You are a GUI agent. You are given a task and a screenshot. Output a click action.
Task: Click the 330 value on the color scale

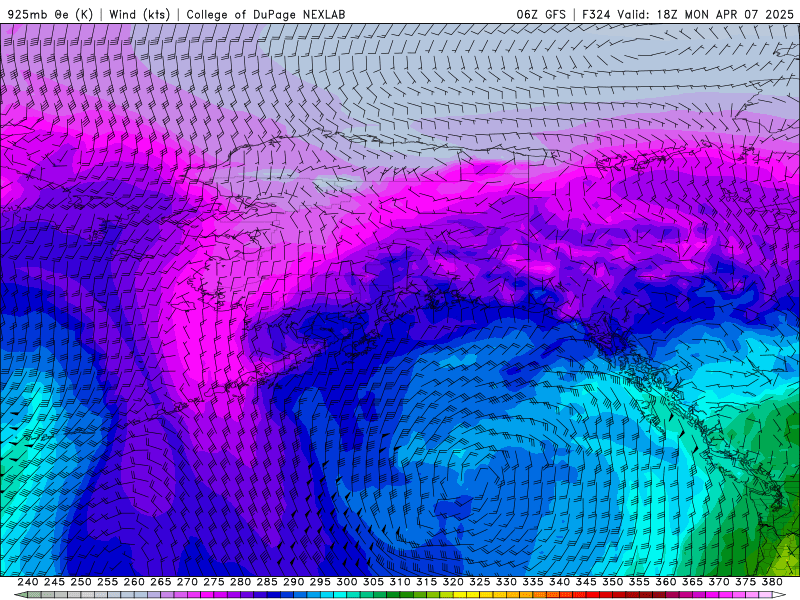tap(506, 582)
